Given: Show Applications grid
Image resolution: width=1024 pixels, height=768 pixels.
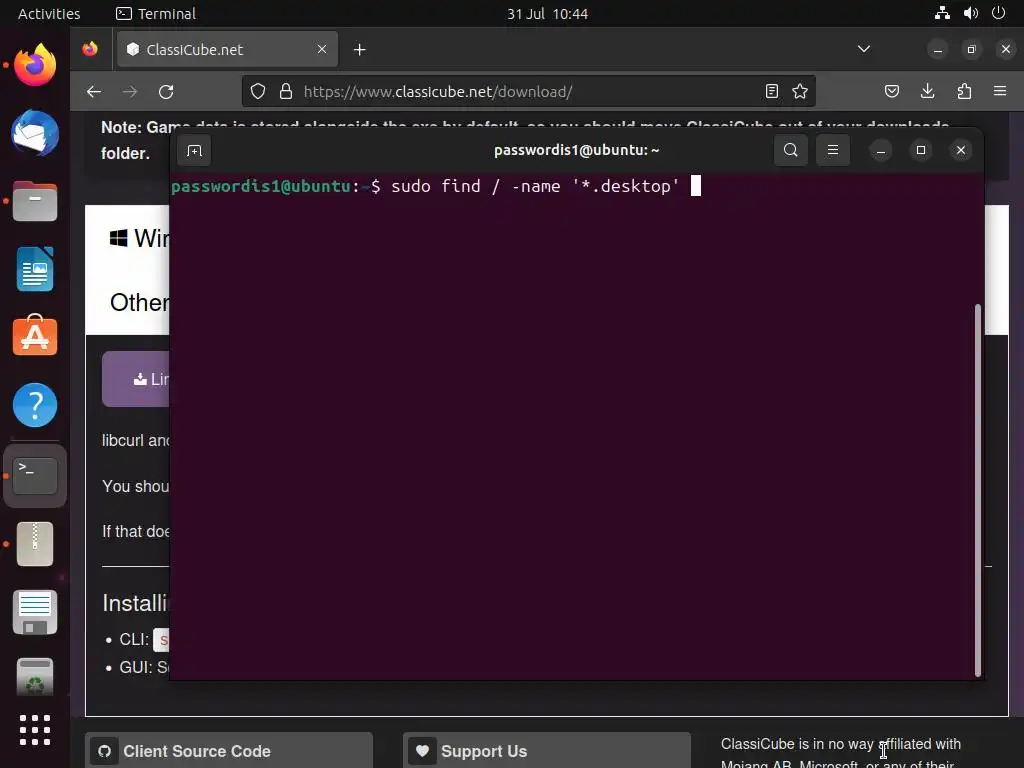Looking at the screenshot, I should click(x=35, y=730).
